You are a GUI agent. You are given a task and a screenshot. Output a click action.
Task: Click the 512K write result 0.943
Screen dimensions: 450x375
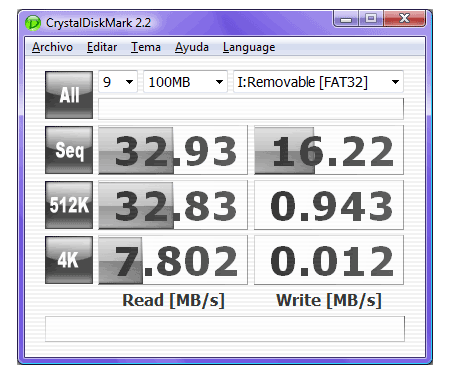pos(329,205)
